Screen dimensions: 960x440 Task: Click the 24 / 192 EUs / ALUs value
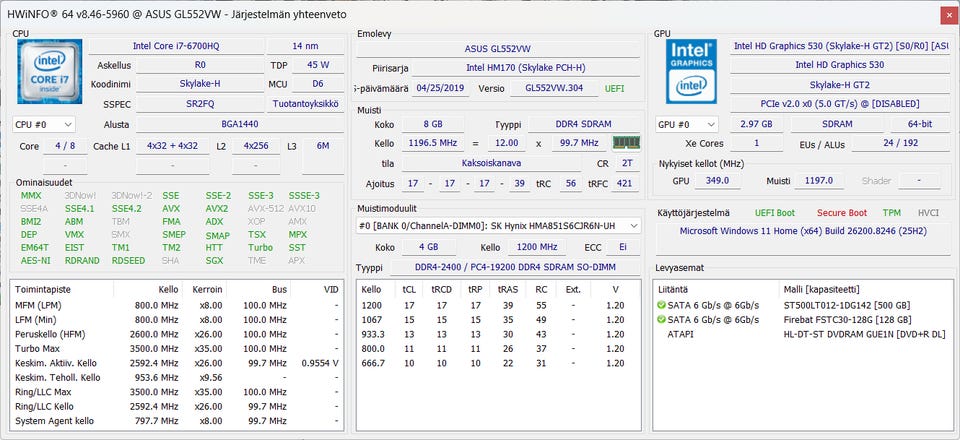(901, 144)
